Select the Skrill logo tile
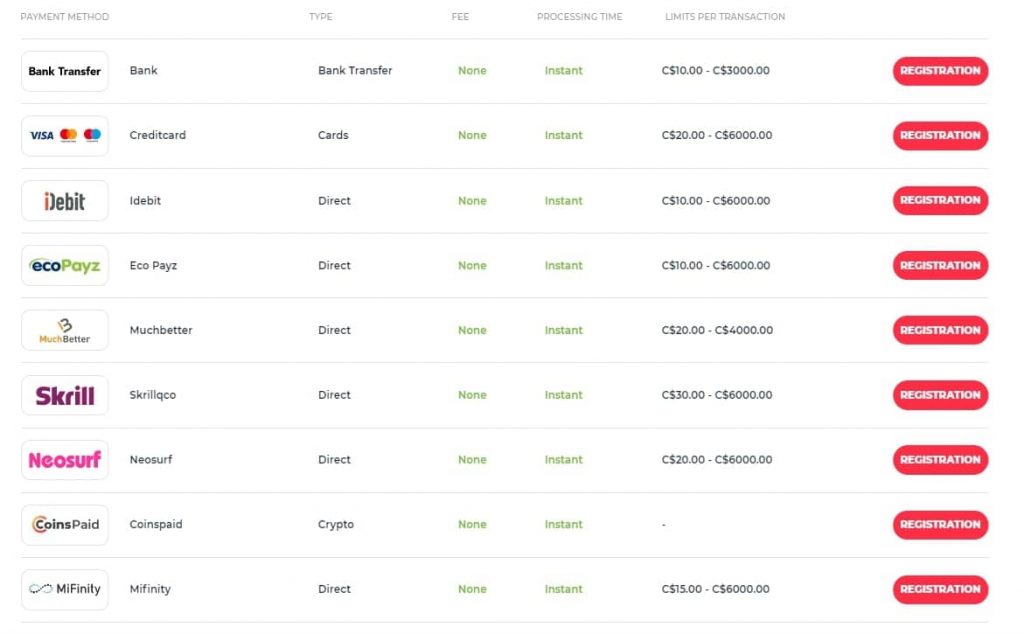The width and height of the screenshot is (1024, 634). coord(65,395)
